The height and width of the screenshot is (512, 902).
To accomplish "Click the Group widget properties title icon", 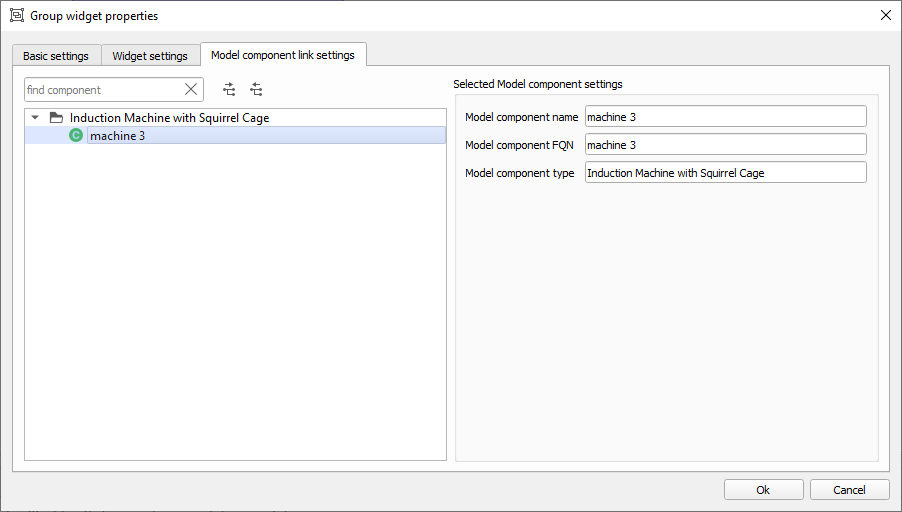I will (x=16, y=15).
